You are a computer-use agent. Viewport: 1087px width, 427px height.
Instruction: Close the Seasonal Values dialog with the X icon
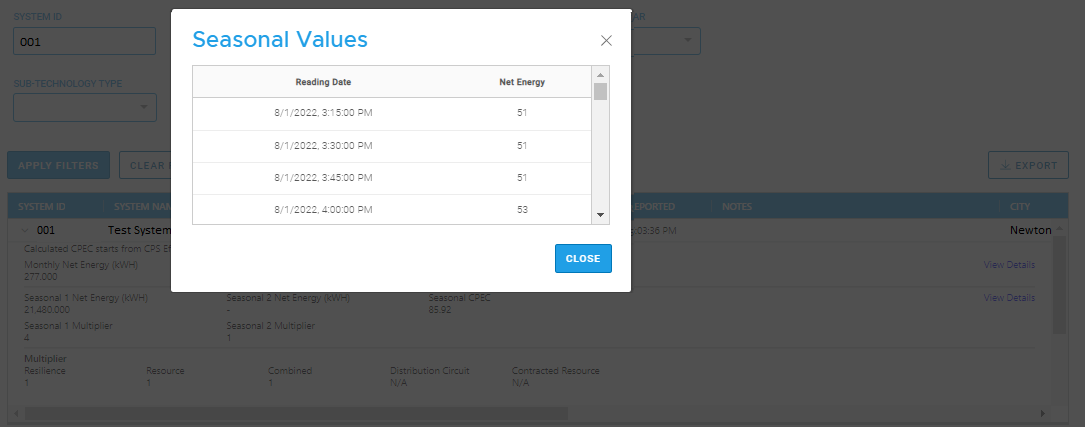606,41
